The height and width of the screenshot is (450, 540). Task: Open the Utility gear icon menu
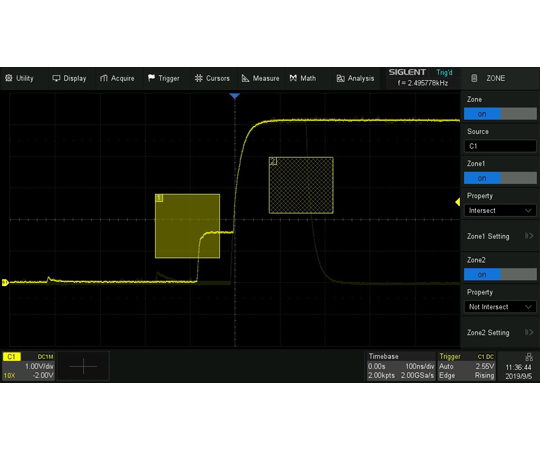[x=9, y=78]
